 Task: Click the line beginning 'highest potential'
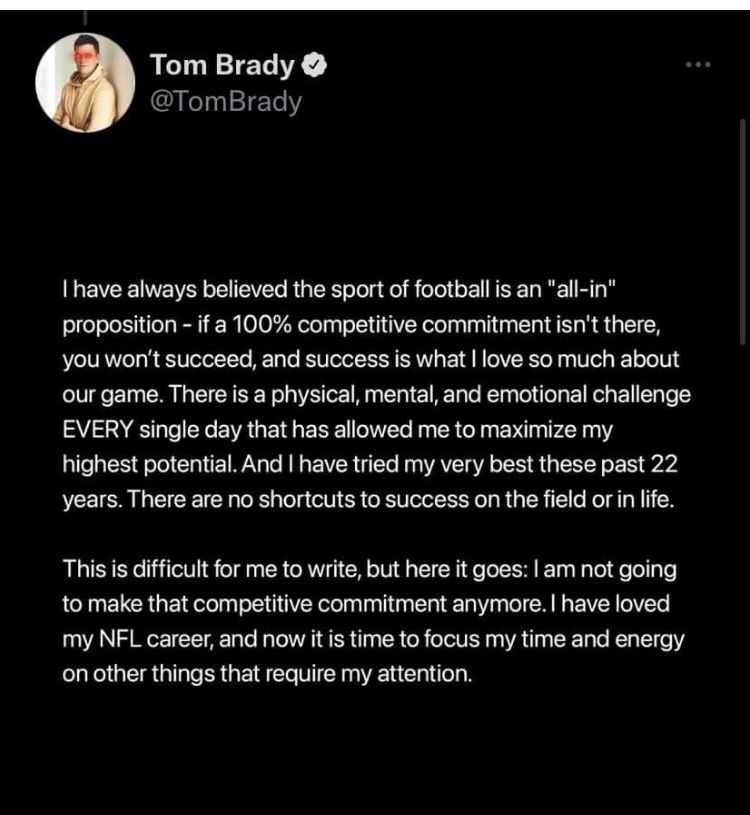pos(370,464)
